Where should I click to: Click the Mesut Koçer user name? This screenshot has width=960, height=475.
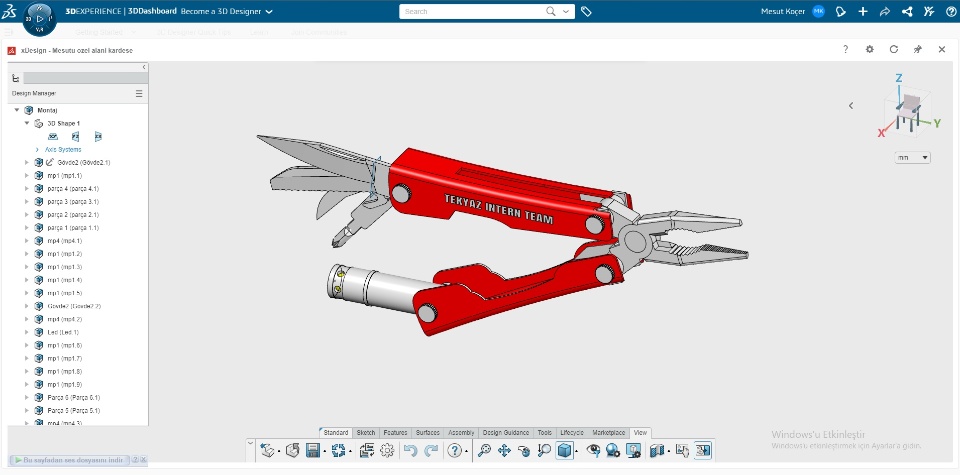(782, 11)
